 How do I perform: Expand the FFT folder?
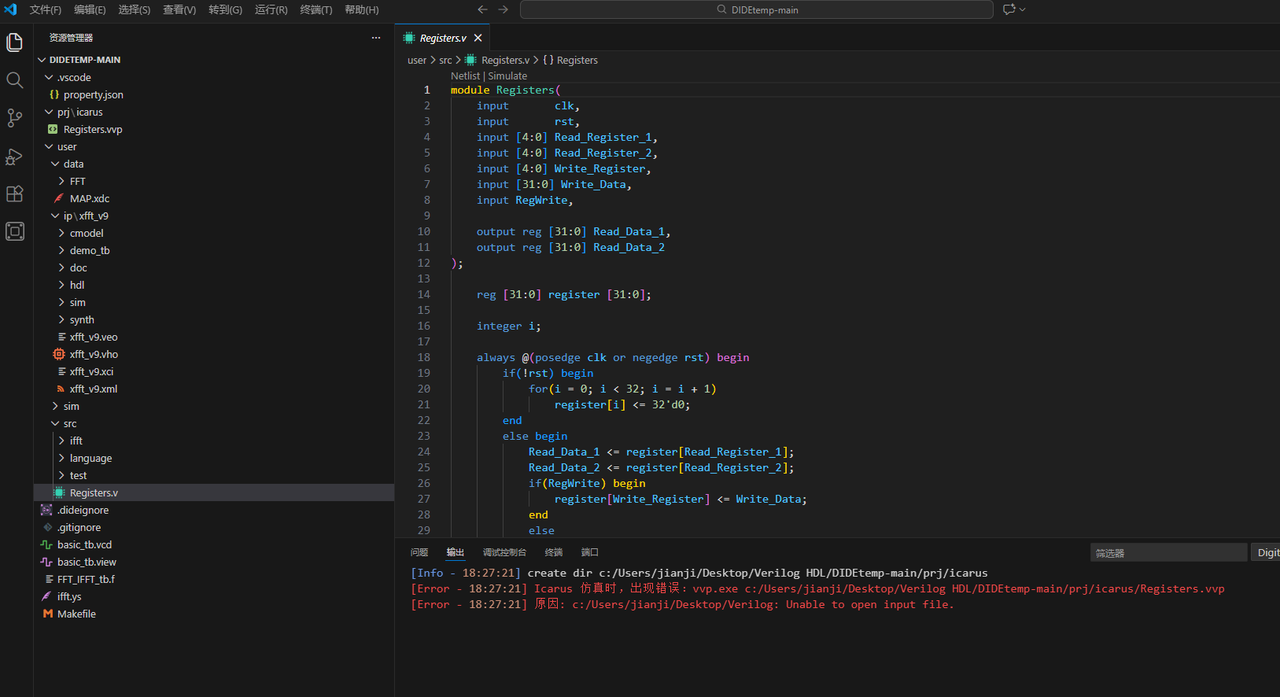(x=77, y=181)
